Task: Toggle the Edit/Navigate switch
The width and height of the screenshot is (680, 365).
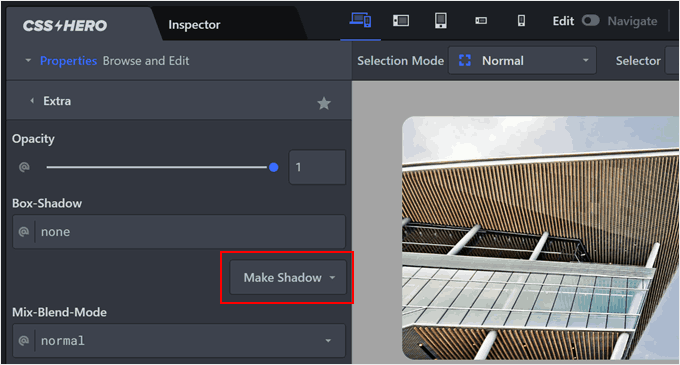Action: pyautogui.click(x=590, y=20)
